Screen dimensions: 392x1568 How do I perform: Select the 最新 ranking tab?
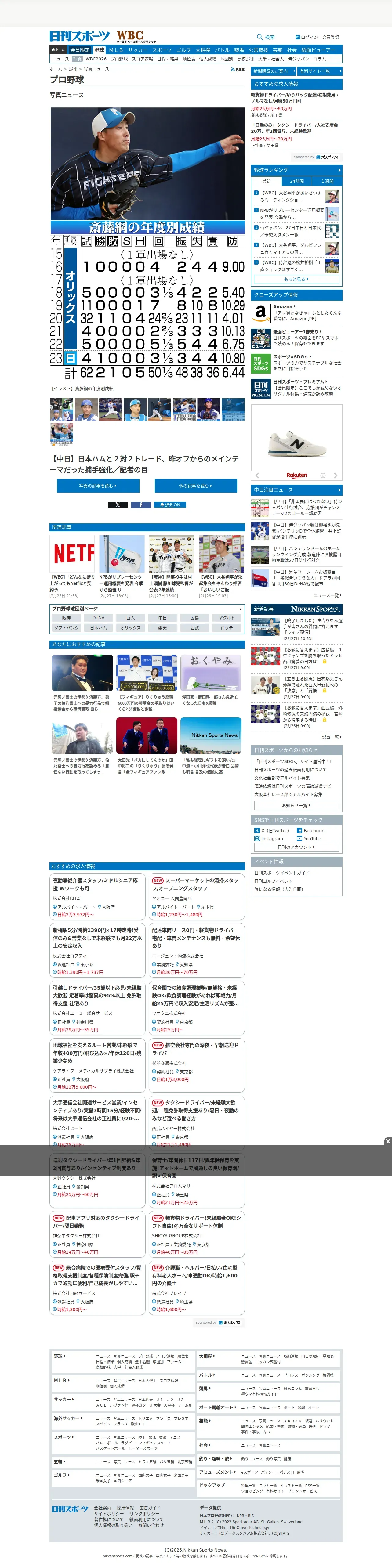[266, 181]
